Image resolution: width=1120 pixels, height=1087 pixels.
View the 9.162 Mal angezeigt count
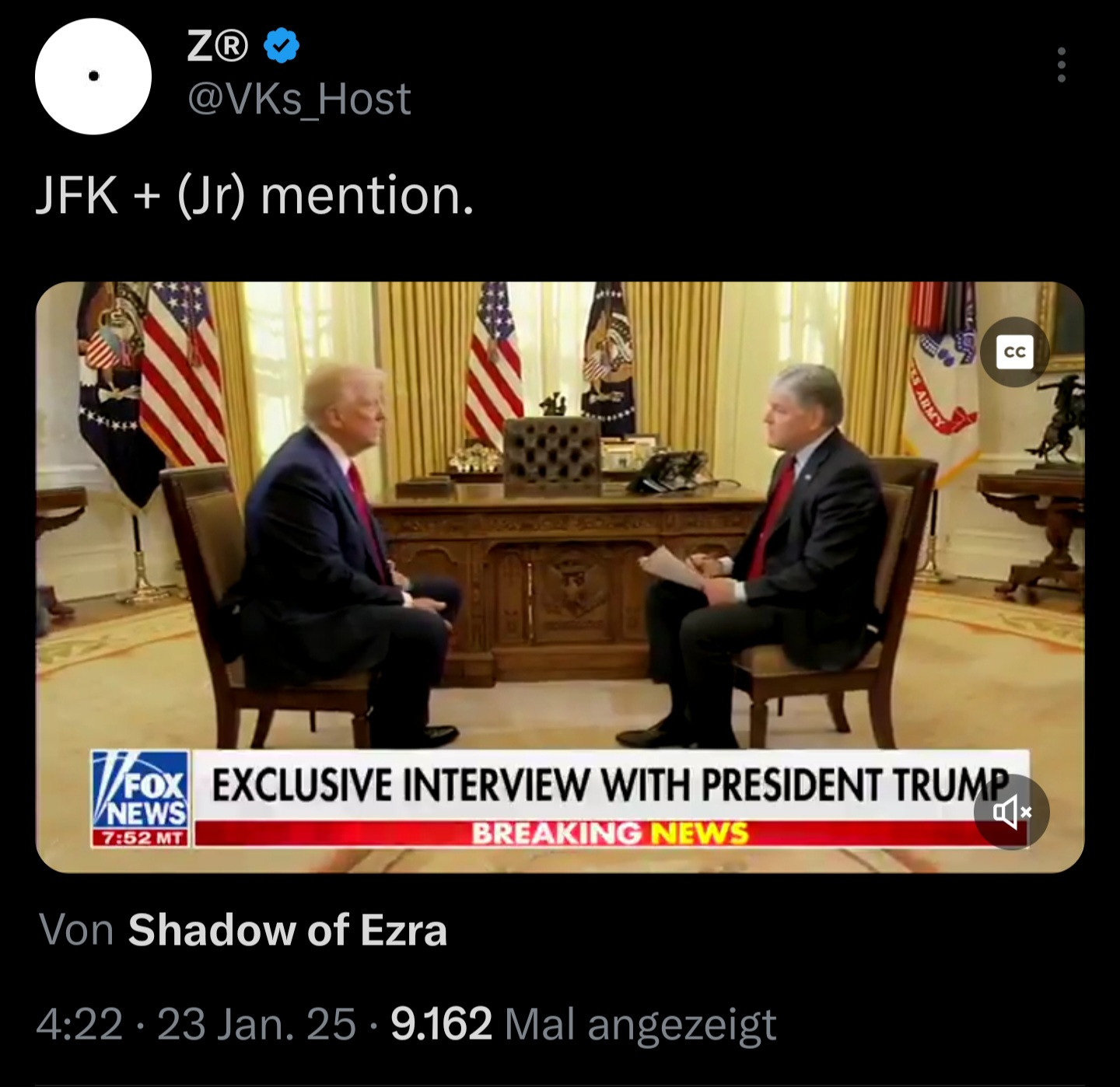point(583,1023)
